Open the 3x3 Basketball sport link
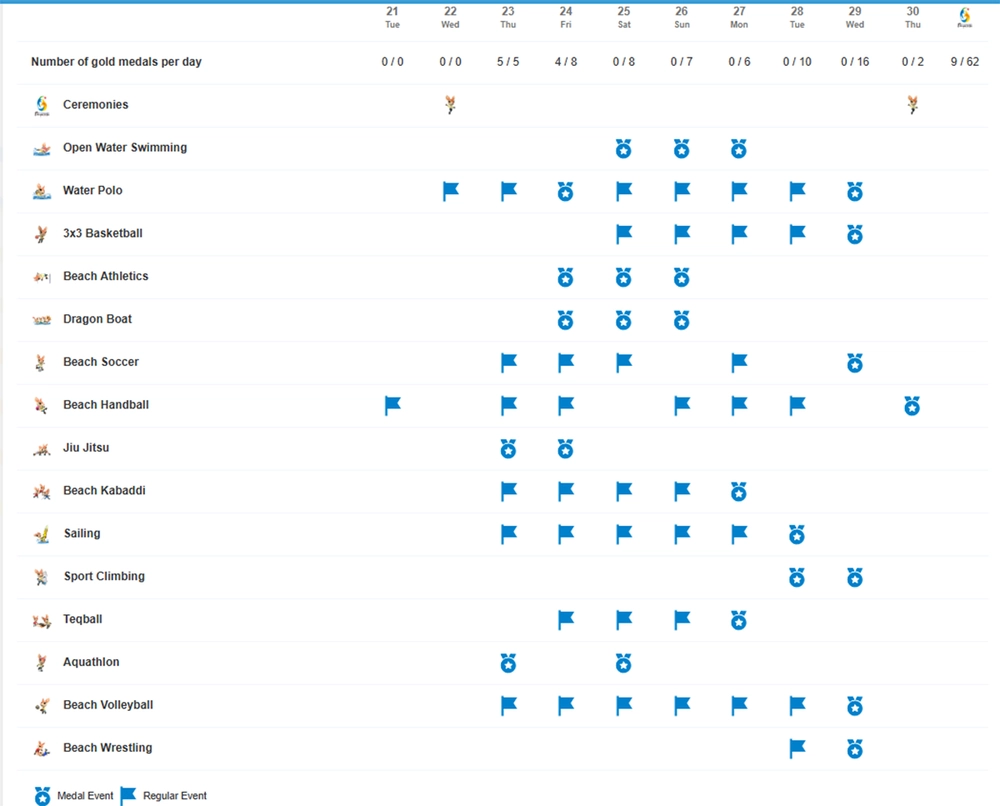This screenshot has width=1000, height=806. [x=102, y=234]
